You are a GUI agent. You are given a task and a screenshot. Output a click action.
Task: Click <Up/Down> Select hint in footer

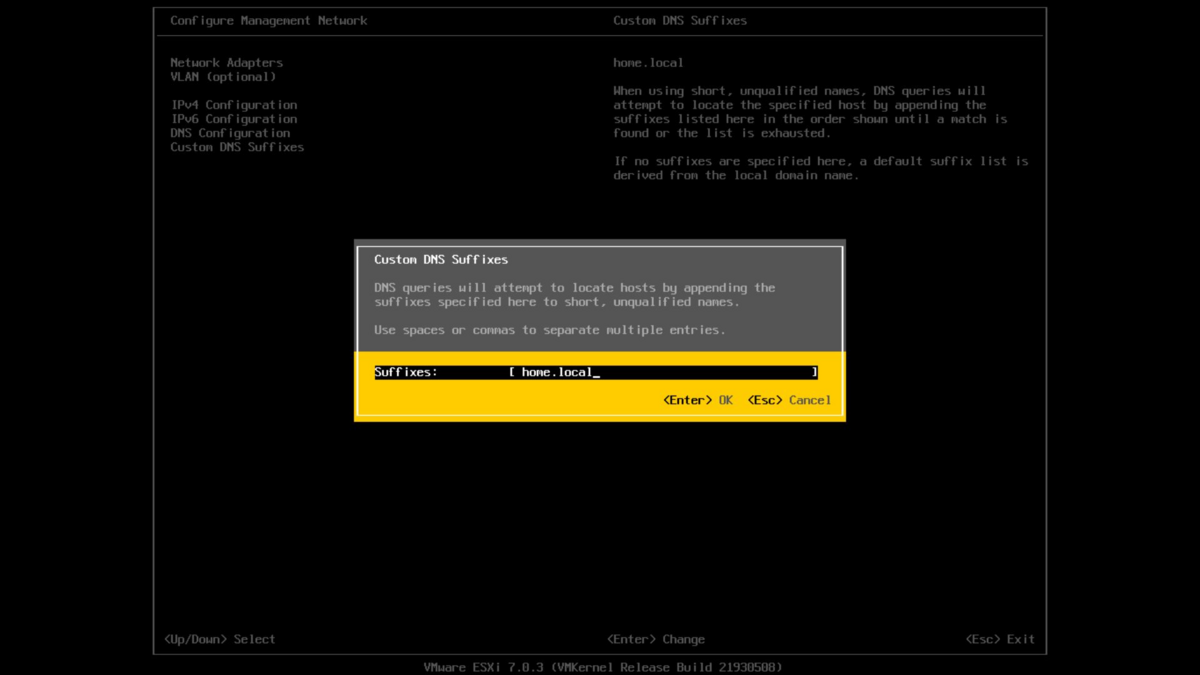[219, 639]
